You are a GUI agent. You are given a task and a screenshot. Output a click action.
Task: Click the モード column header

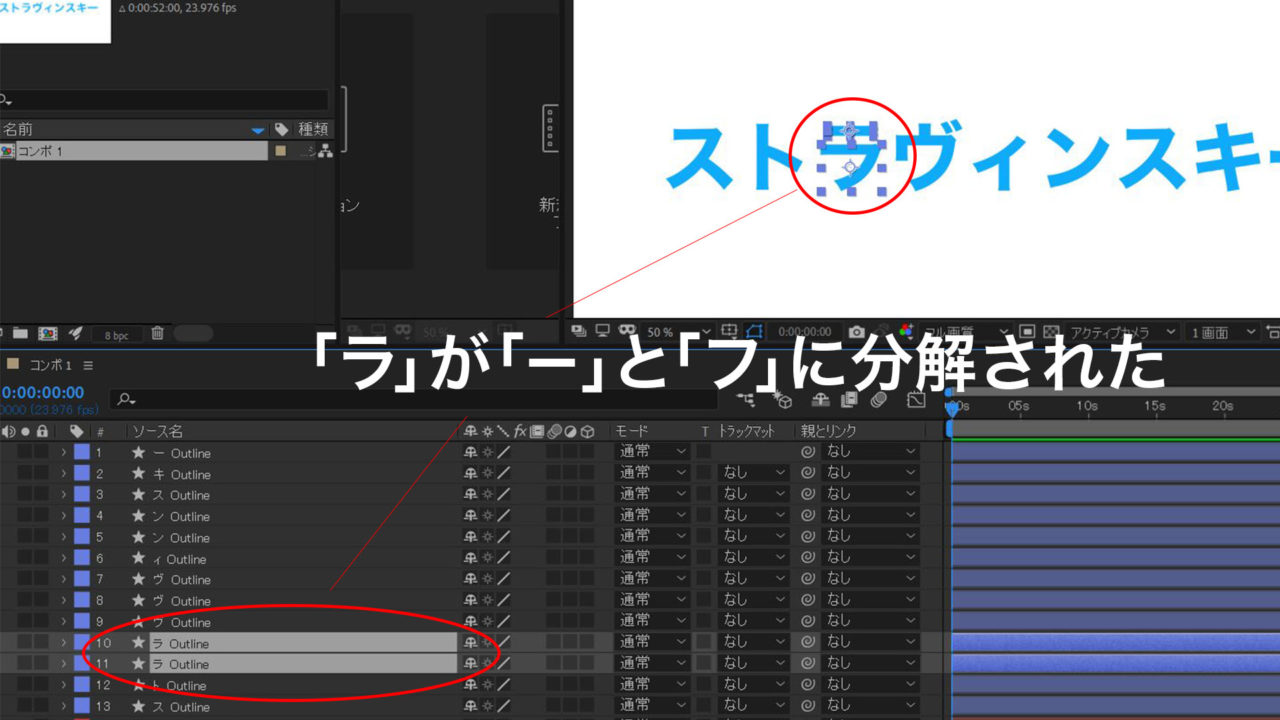(631, 431)
